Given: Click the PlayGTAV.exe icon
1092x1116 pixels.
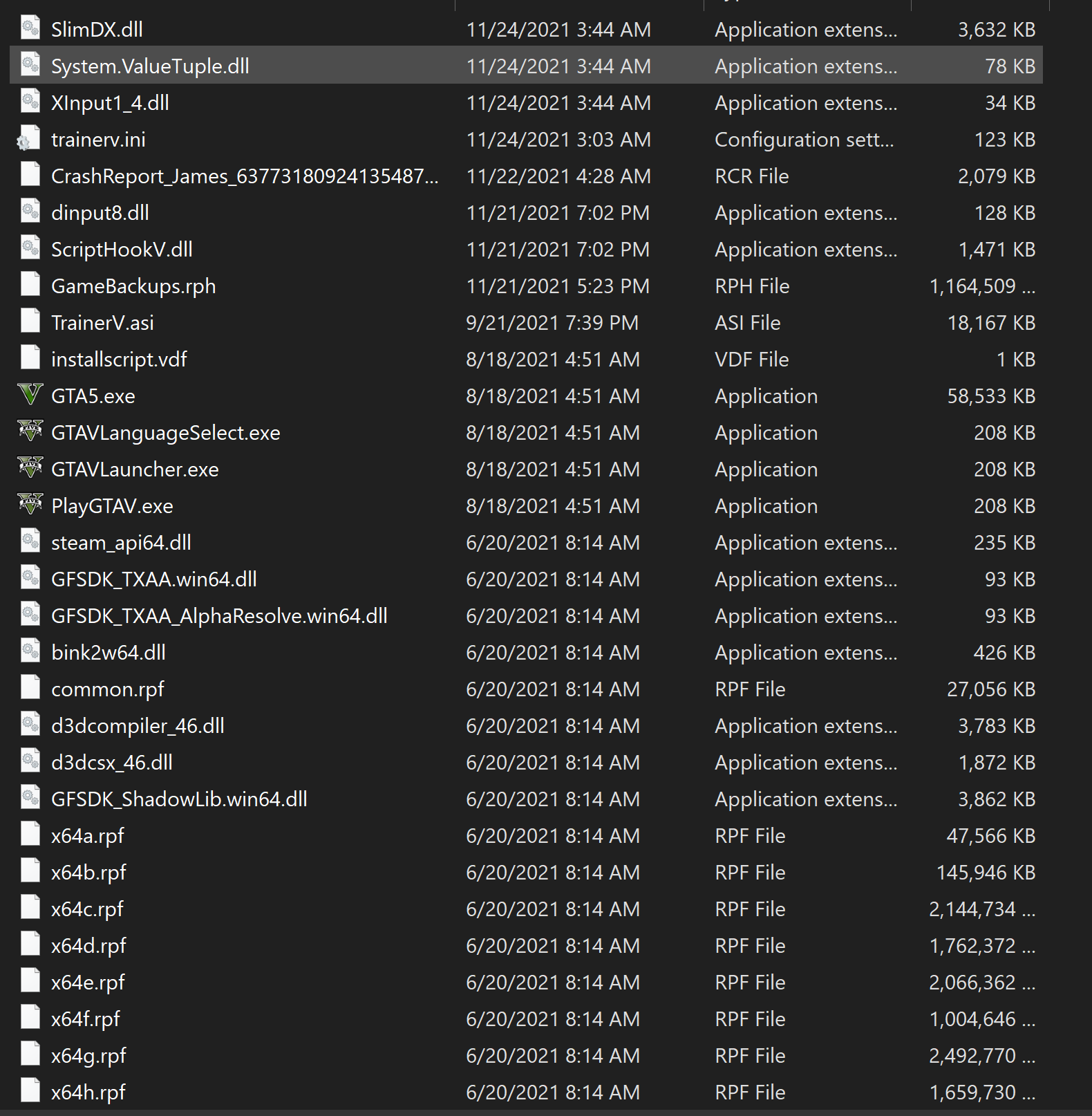Looking at the screenshot, I should pyautogui.click(x=30, y=505).
